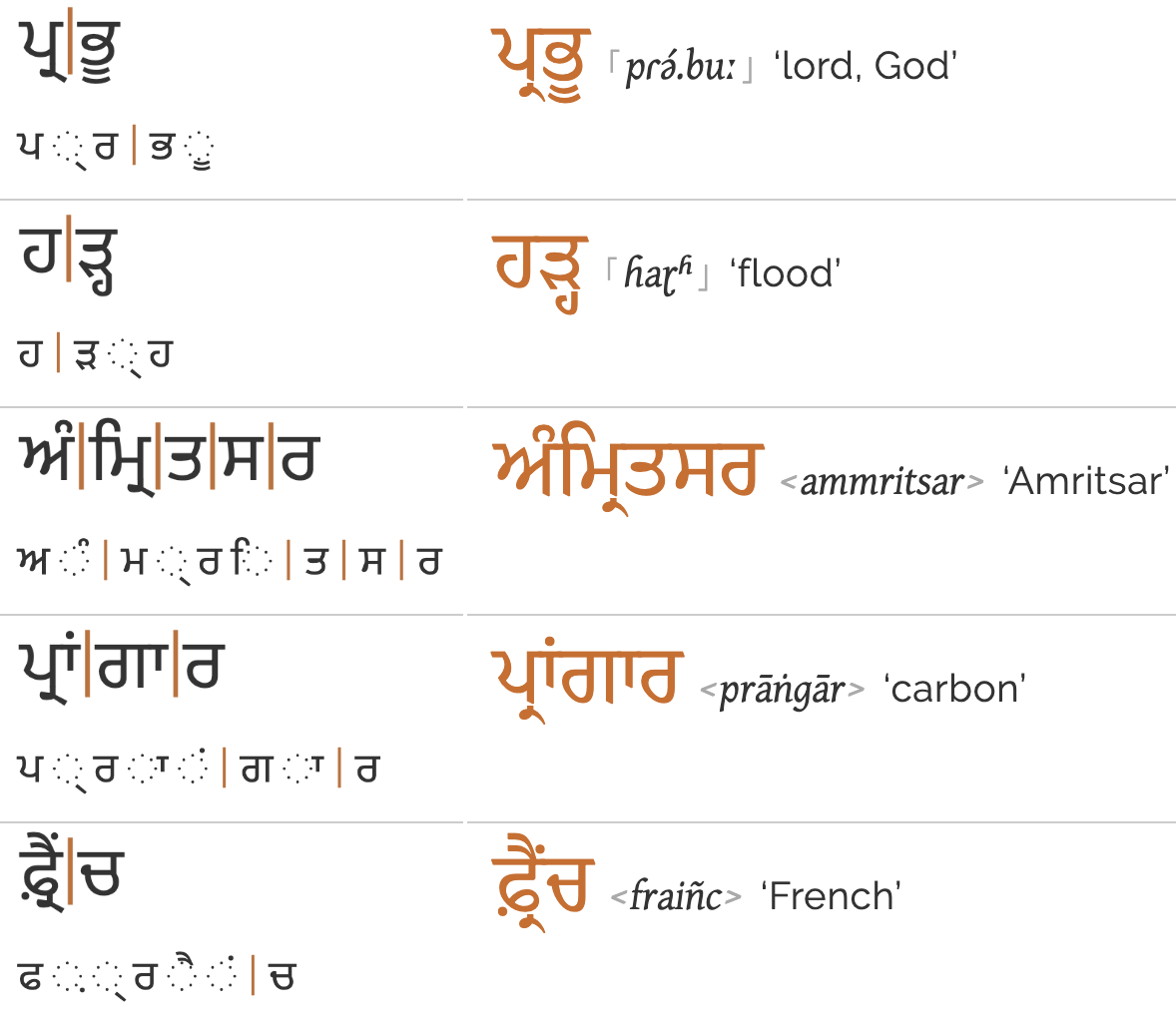Click the 'flood' translation text
Screen dimensions: 1176x1026
[785, 273]
